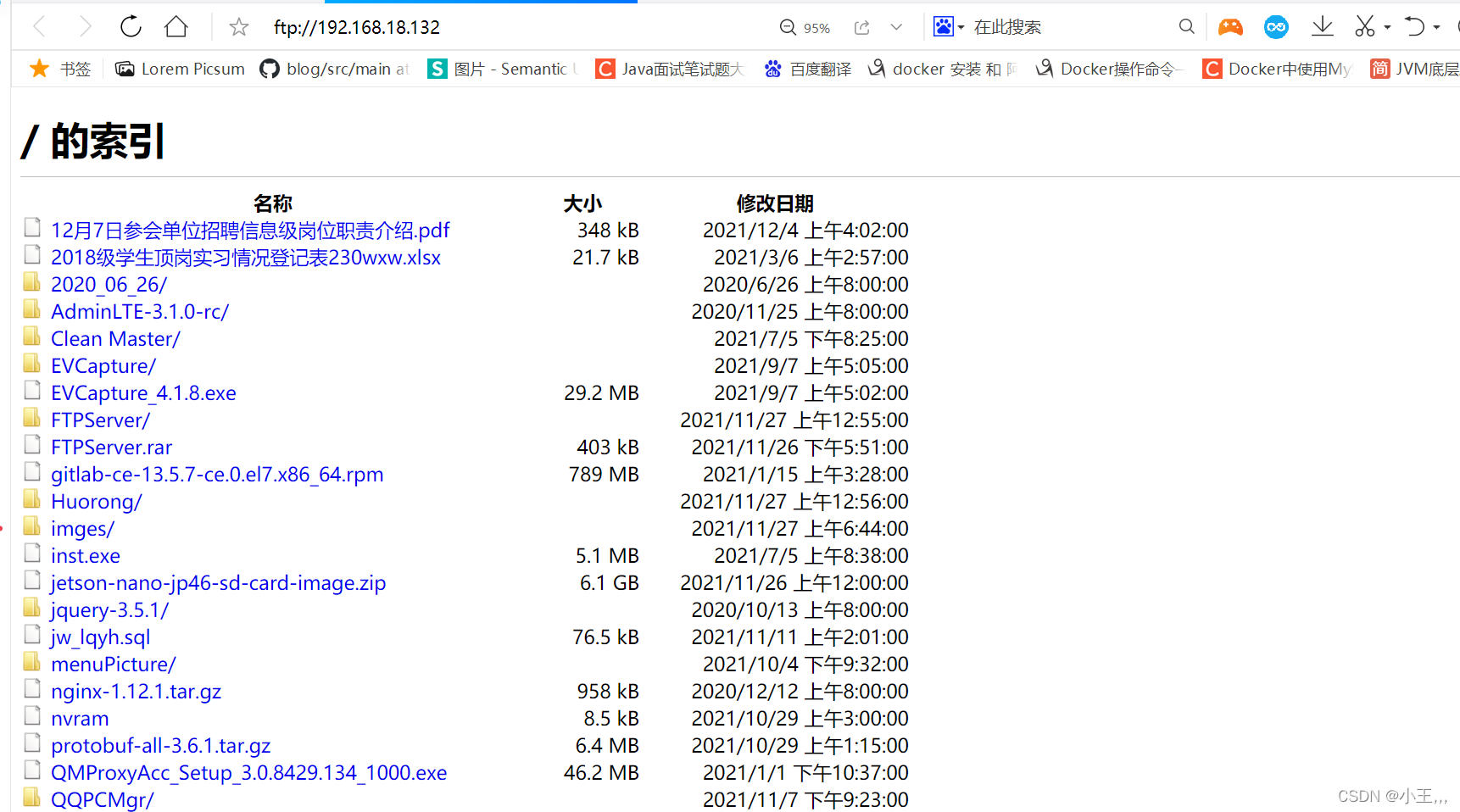Download QMProxyAcc_Setup exe file
The image size is (1460, 812).
248,773
